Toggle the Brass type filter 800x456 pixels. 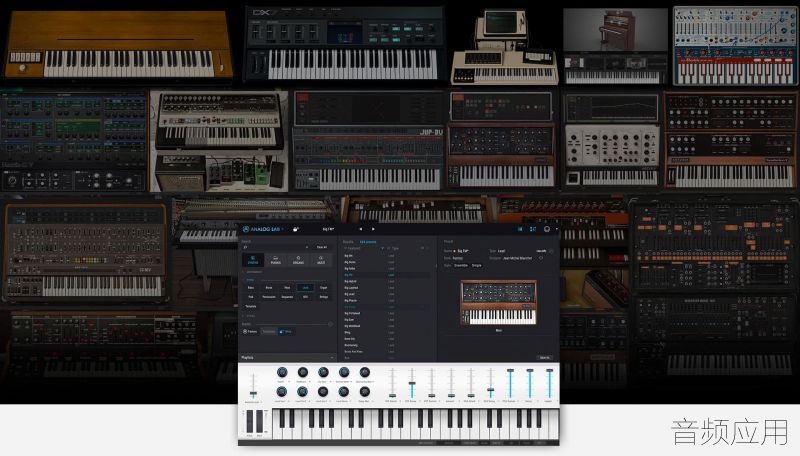(269, 288)
